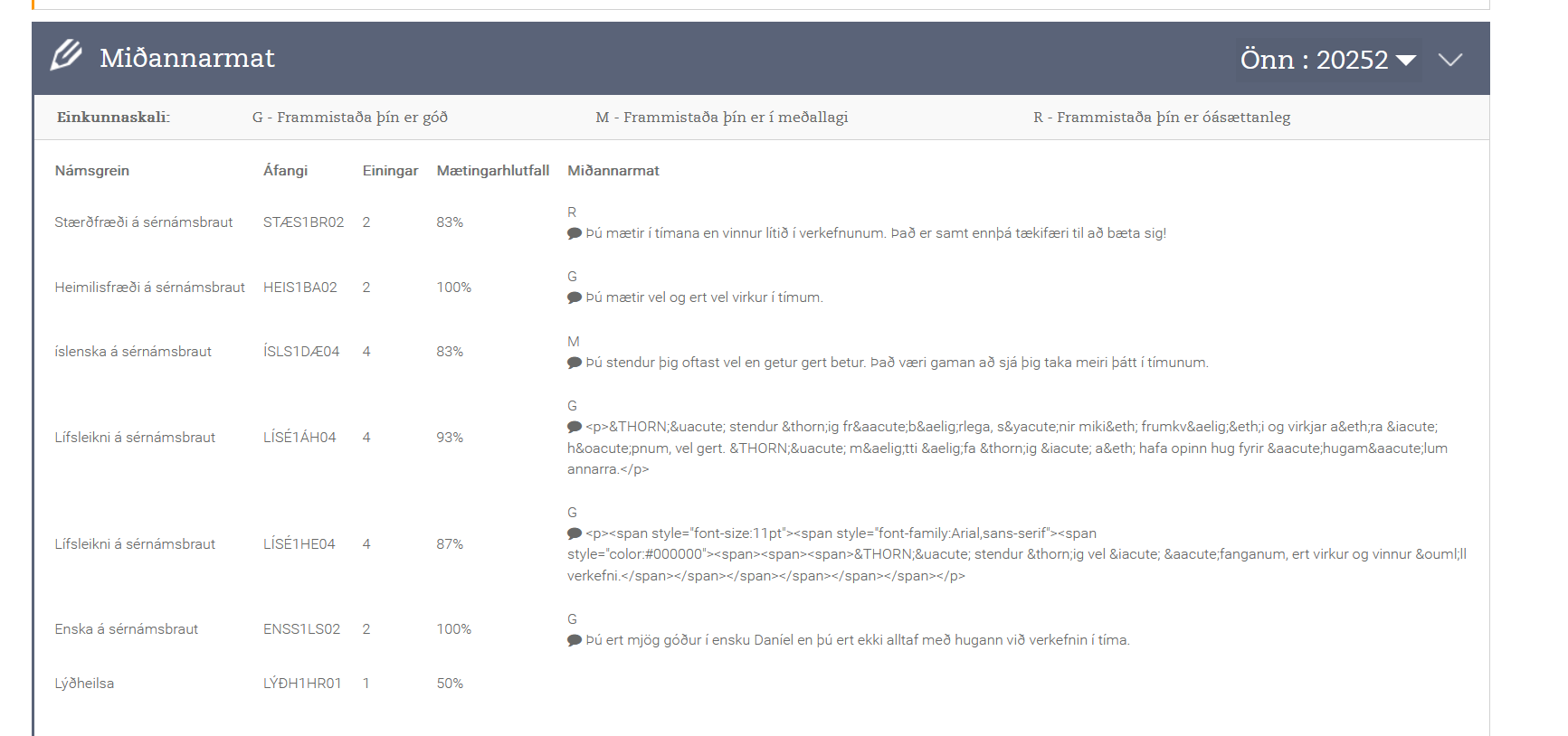Click comment bubble icon in Enska row
The width and height of the screenshot is (1568, 736).
point(574,640)
